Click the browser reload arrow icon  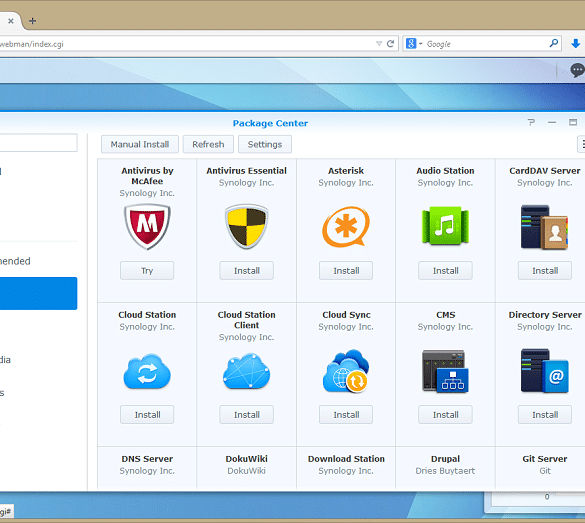tap(391, 44)
